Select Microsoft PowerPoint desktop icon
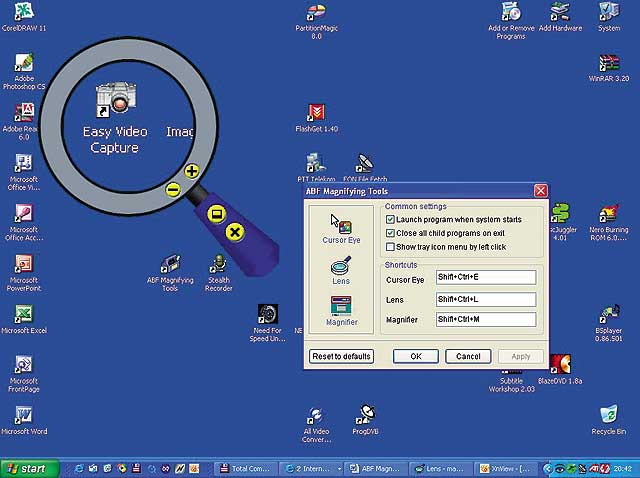Image resolution: width=640 pixels, height=478 pixels. tap(24, 273)
